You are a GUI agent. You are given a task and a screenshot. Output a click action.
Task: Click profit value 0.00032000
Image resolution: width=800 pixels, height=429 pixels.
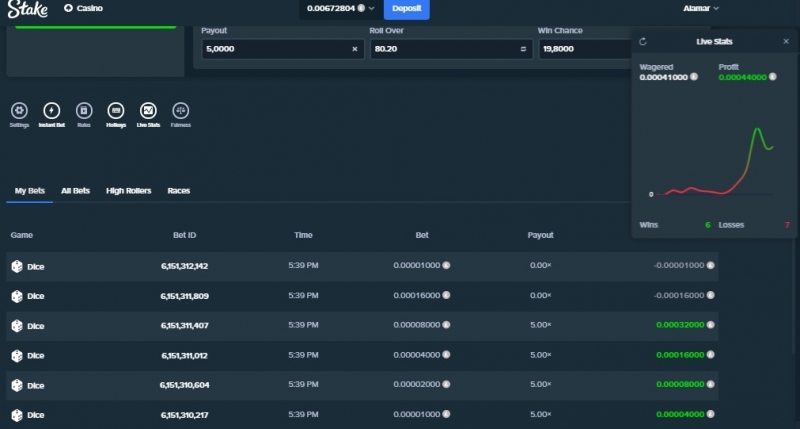(680, 325)
